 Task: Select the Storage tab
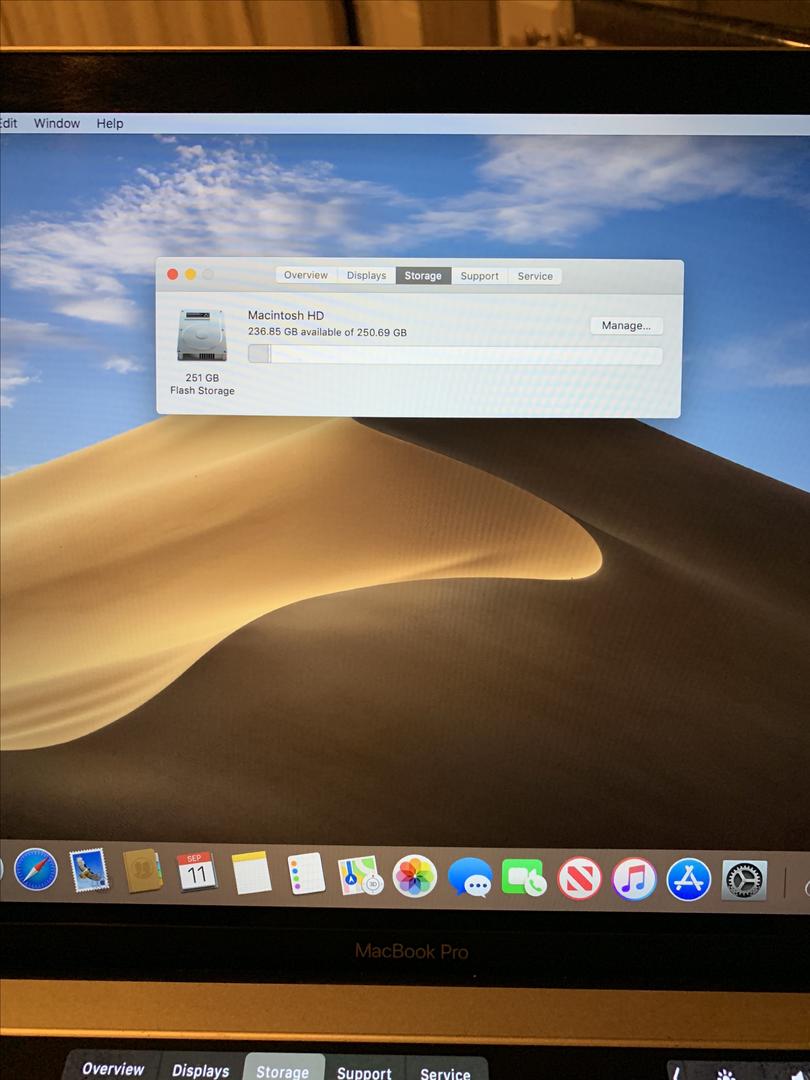coord(423,276)
